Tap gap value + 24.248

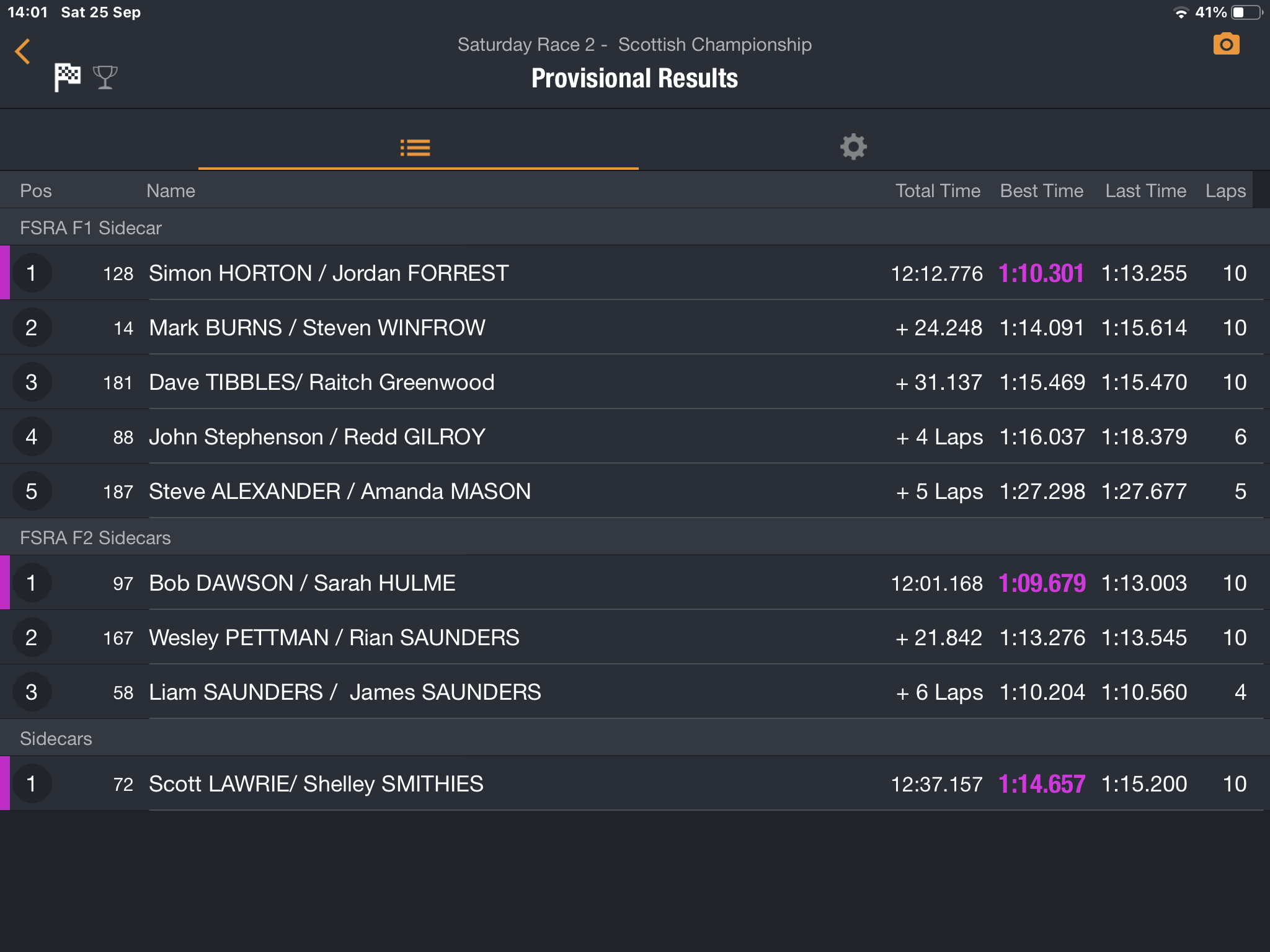939,328
